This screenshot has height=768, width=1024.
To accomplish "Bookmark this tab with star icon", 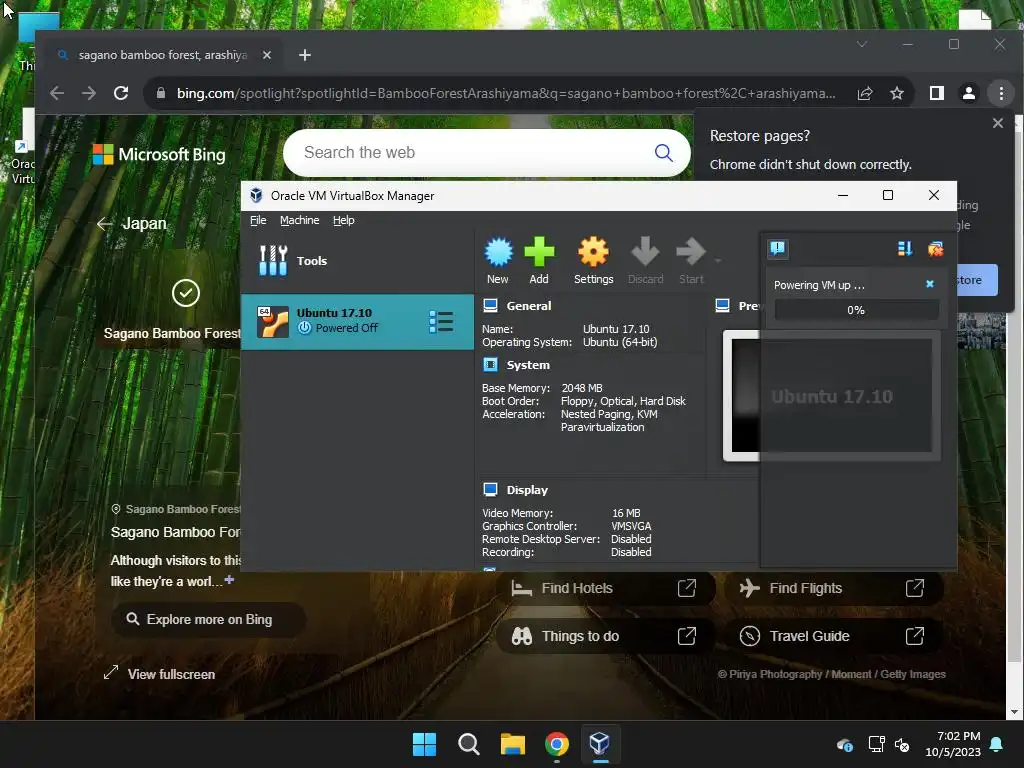I will click(897, 93).
